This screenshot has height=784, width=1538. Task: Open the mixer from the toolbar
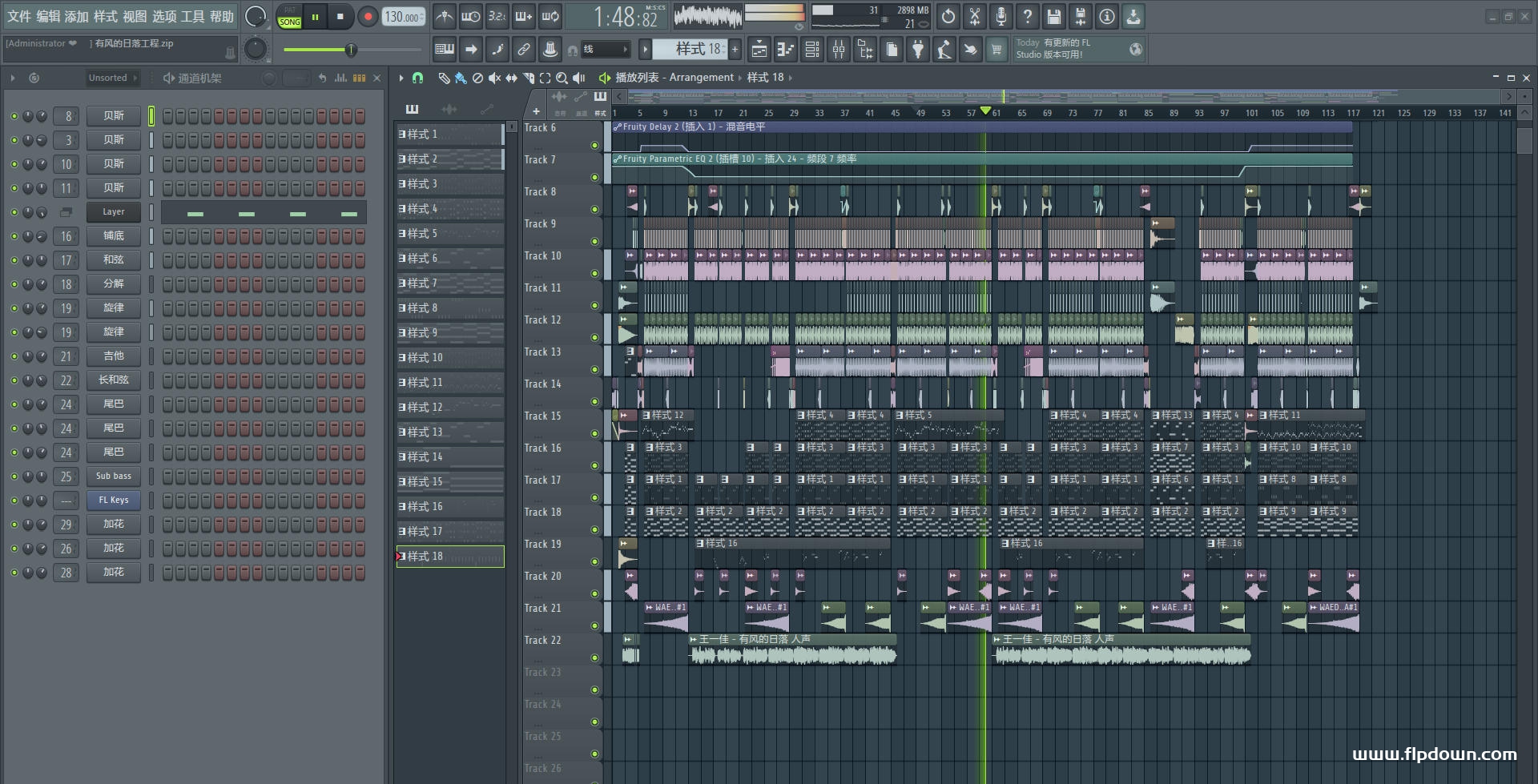[839, 50]
